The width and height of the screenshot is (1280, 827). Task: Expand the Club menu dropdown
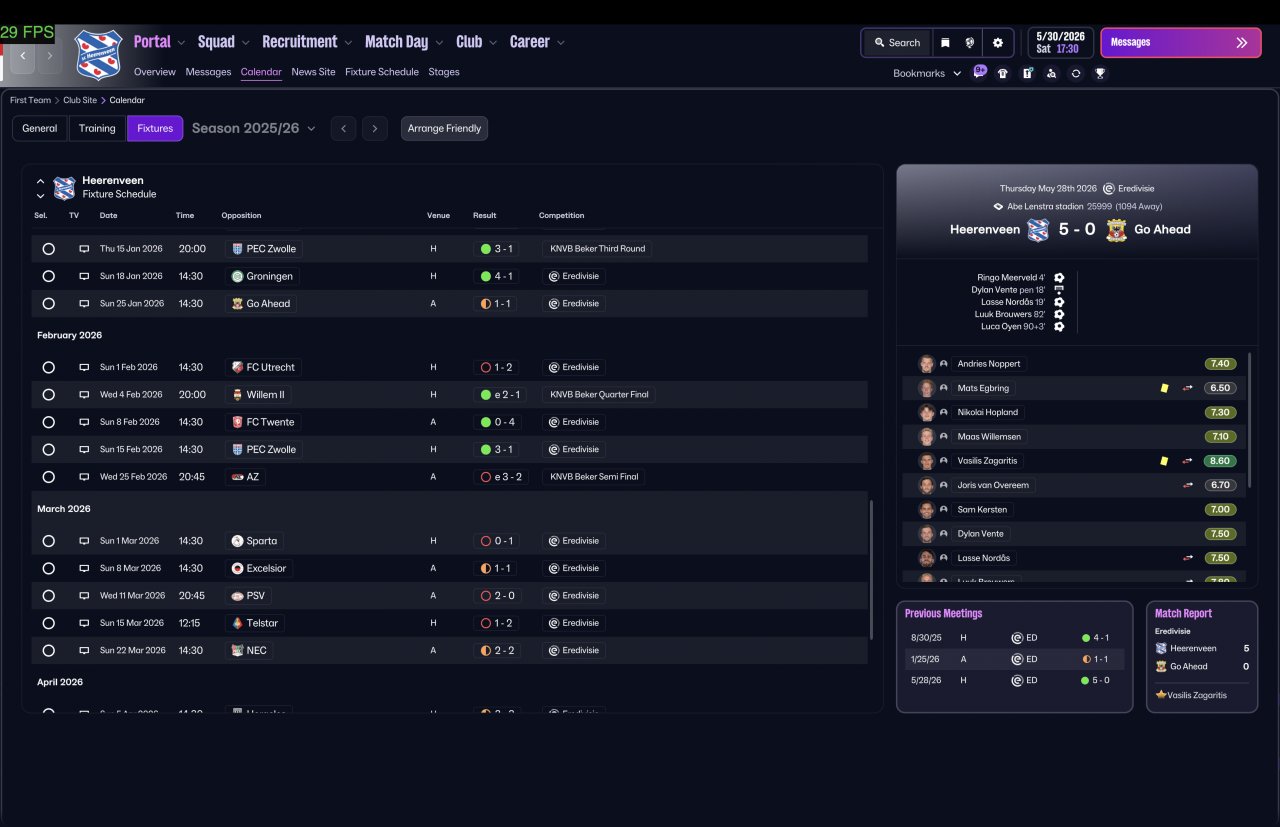(x=492, y=43)
